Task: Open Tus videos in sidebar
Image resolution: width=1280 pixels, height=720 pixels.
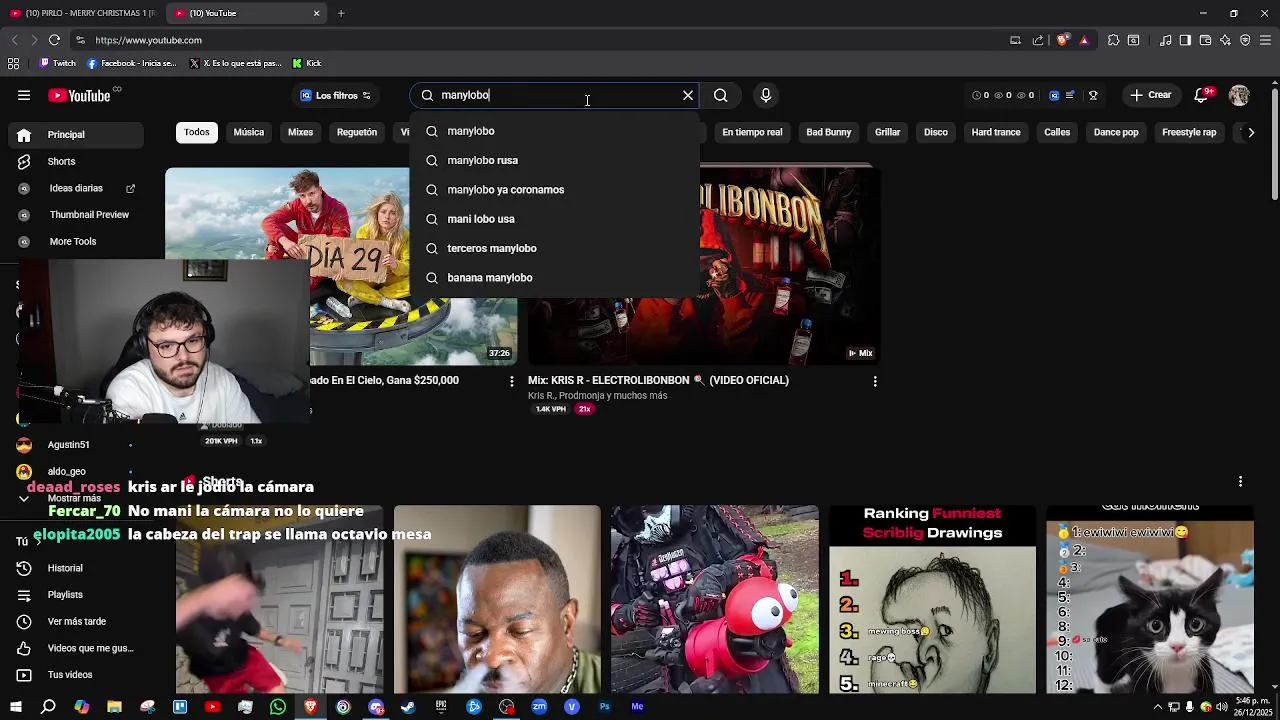Action: (77, 675)
